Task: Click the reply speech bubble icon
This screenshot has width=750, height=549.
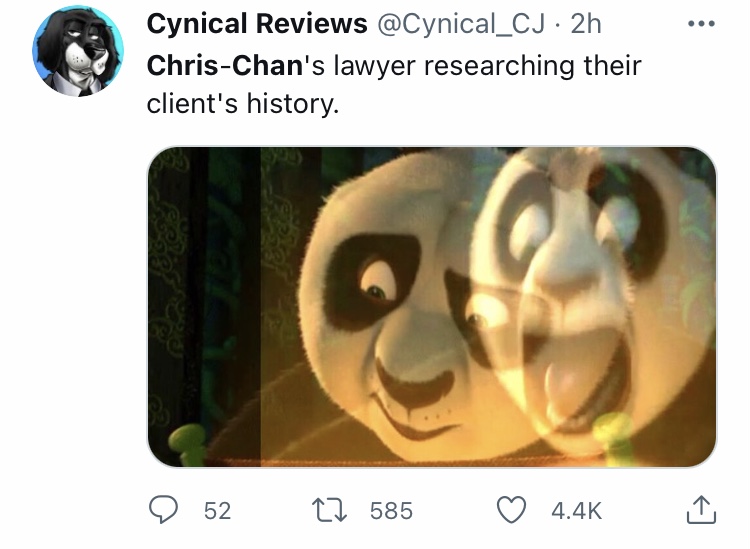Action: click(164, 510)
